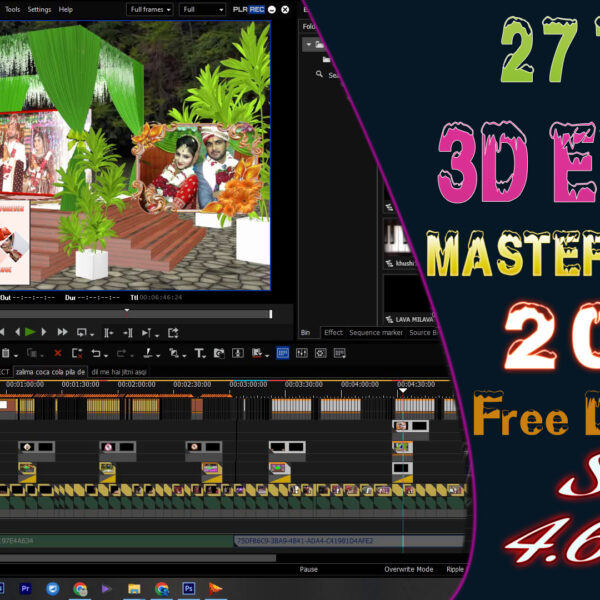Open the Full quality dropdown
Viewport: 600px width, 600px height.
203,9
